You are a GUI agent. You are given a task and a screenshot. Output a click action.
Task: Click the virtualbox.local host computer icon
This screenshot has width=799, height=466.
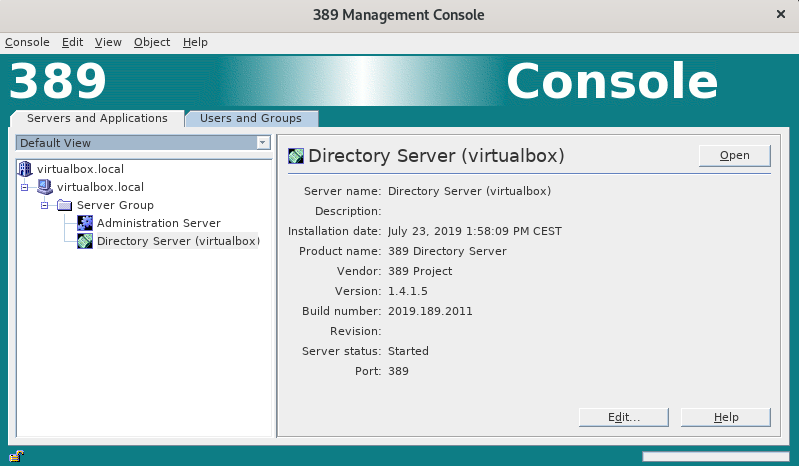click(45, 187)
